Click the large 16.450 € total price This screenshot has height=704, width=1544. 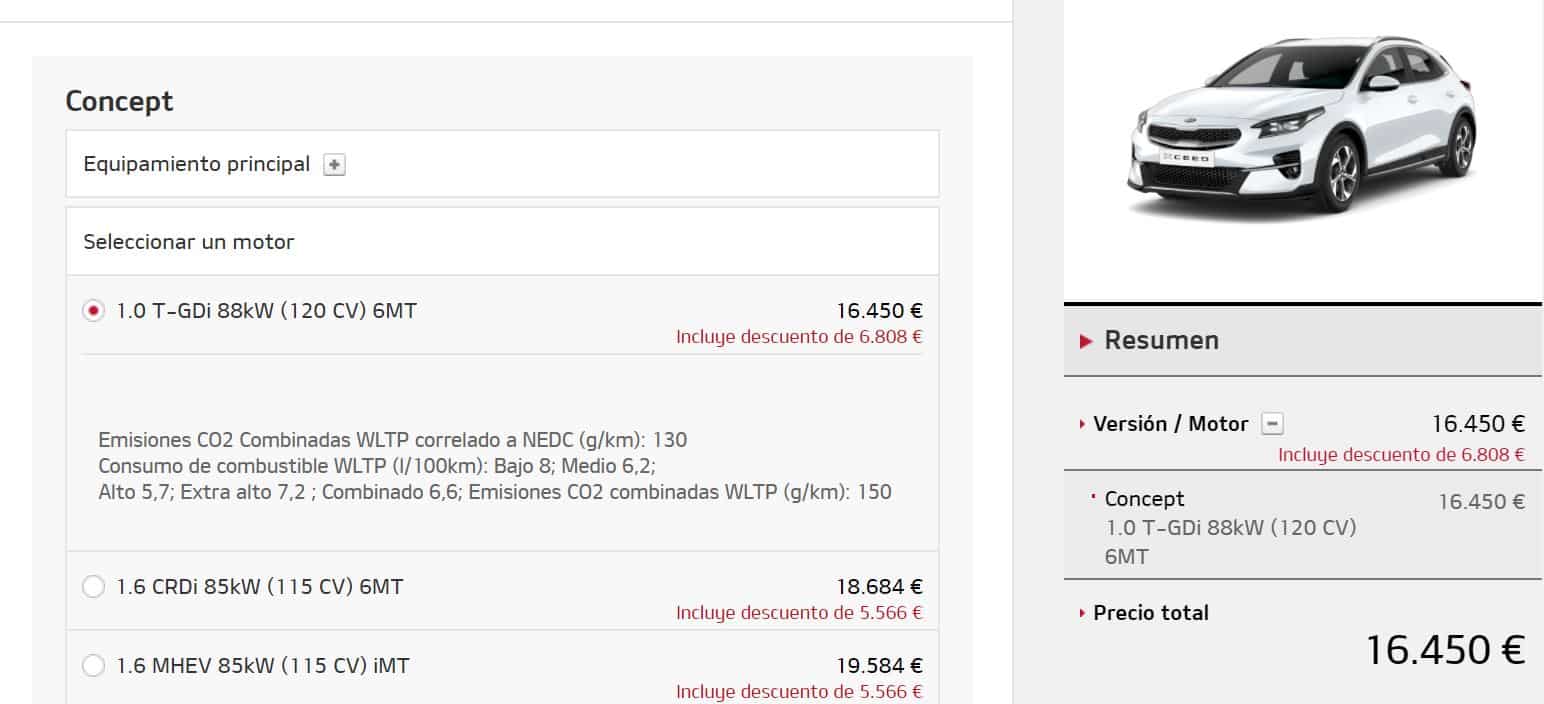point(1445,651)
